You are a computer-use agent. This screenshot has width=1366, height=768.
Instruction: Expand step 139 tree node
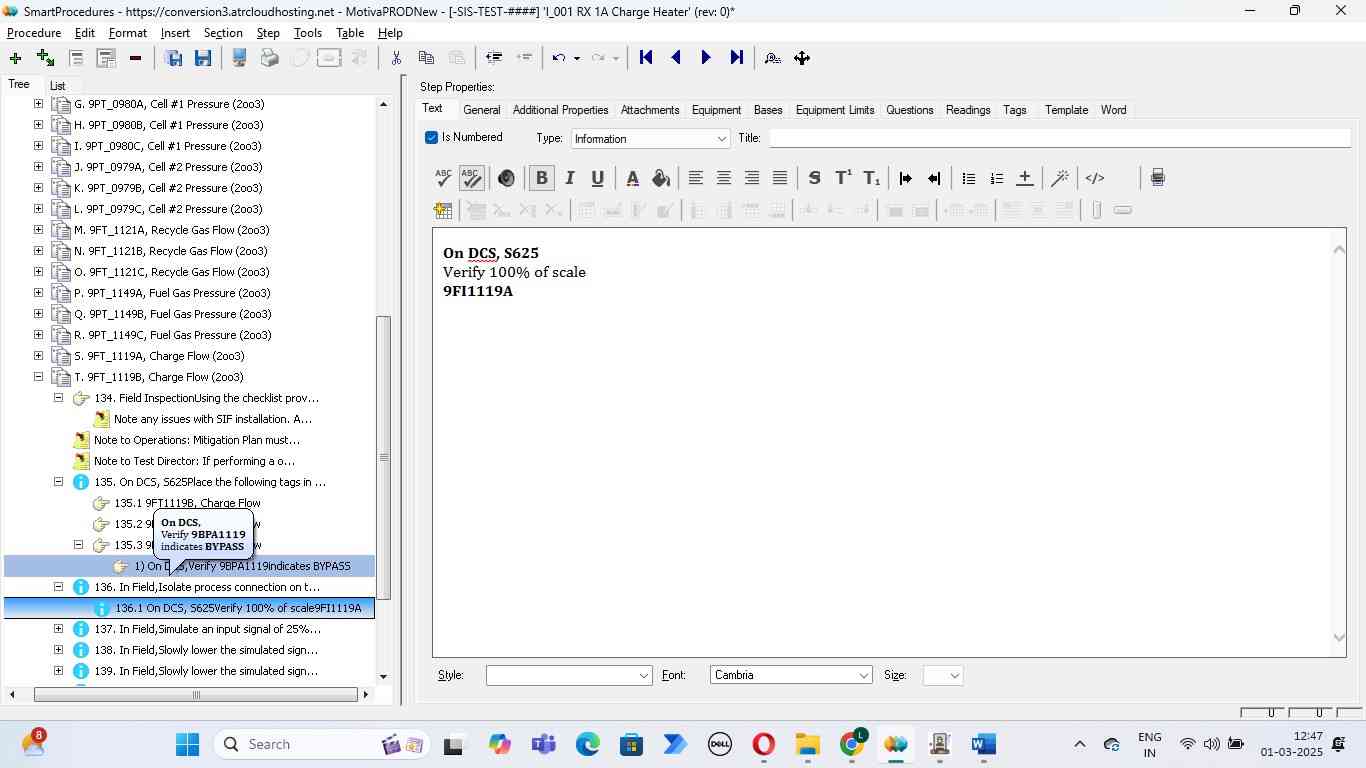click(58, 671)
